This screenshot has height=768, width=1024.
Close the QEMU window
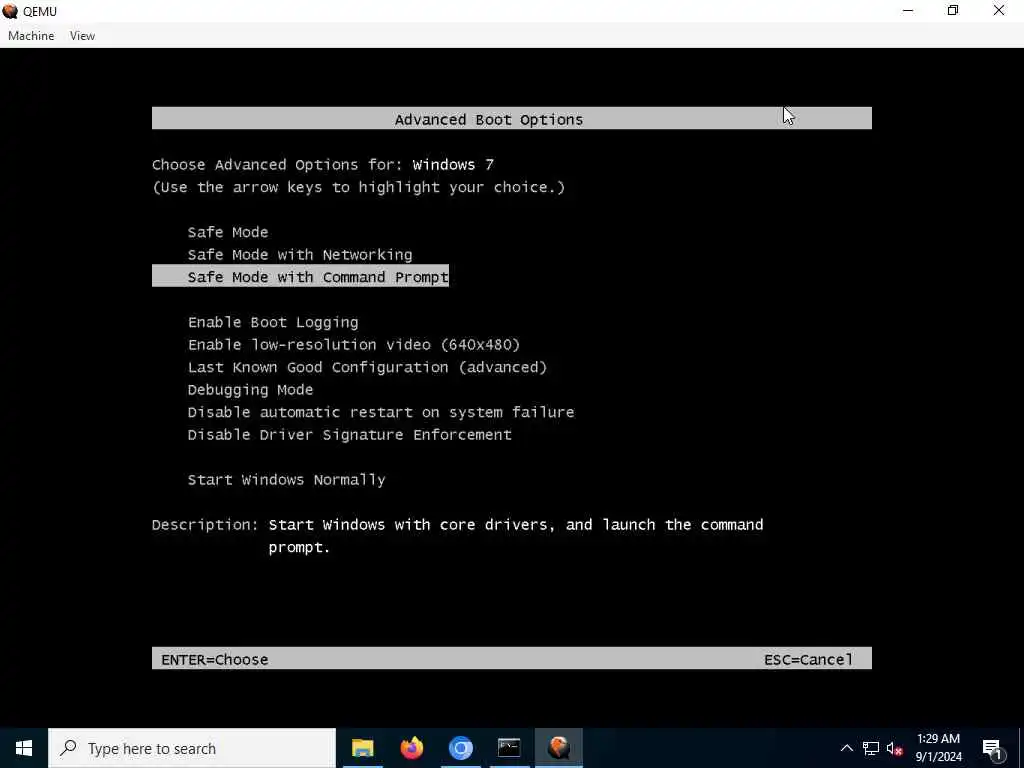[999, 11]
